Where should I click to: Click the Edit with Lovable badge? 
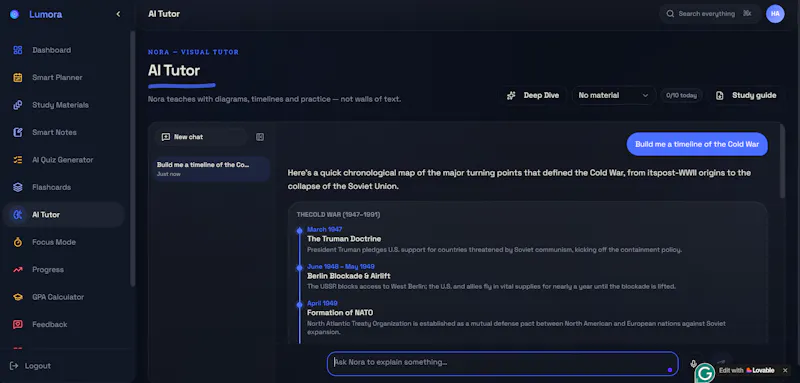click(746, 370)
